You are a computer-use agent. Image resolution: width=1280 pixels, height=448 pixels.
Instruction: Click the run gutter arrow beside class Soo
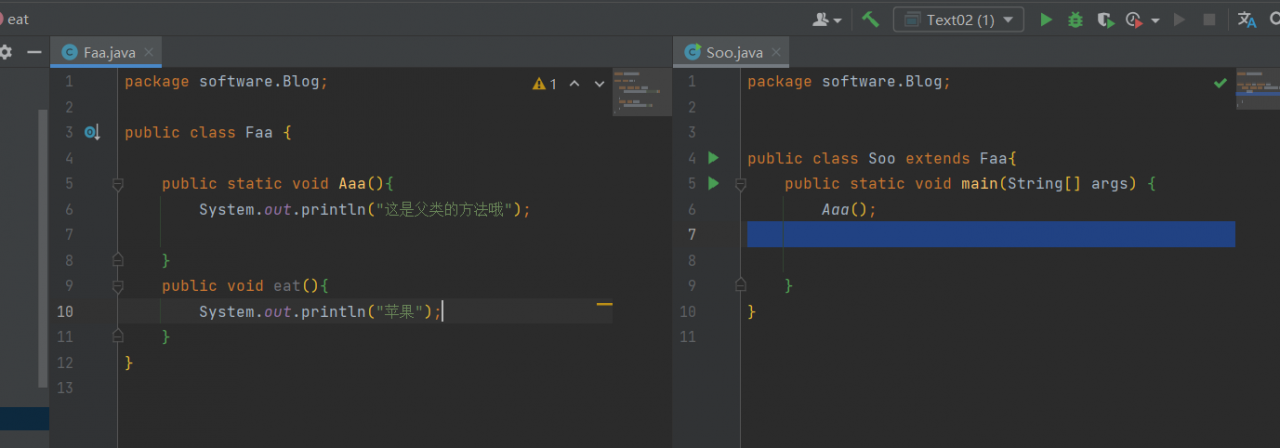713,158
